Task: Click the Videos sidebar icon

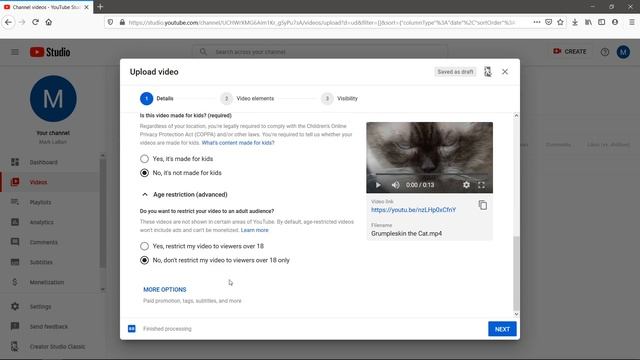Action: point(15,182)
